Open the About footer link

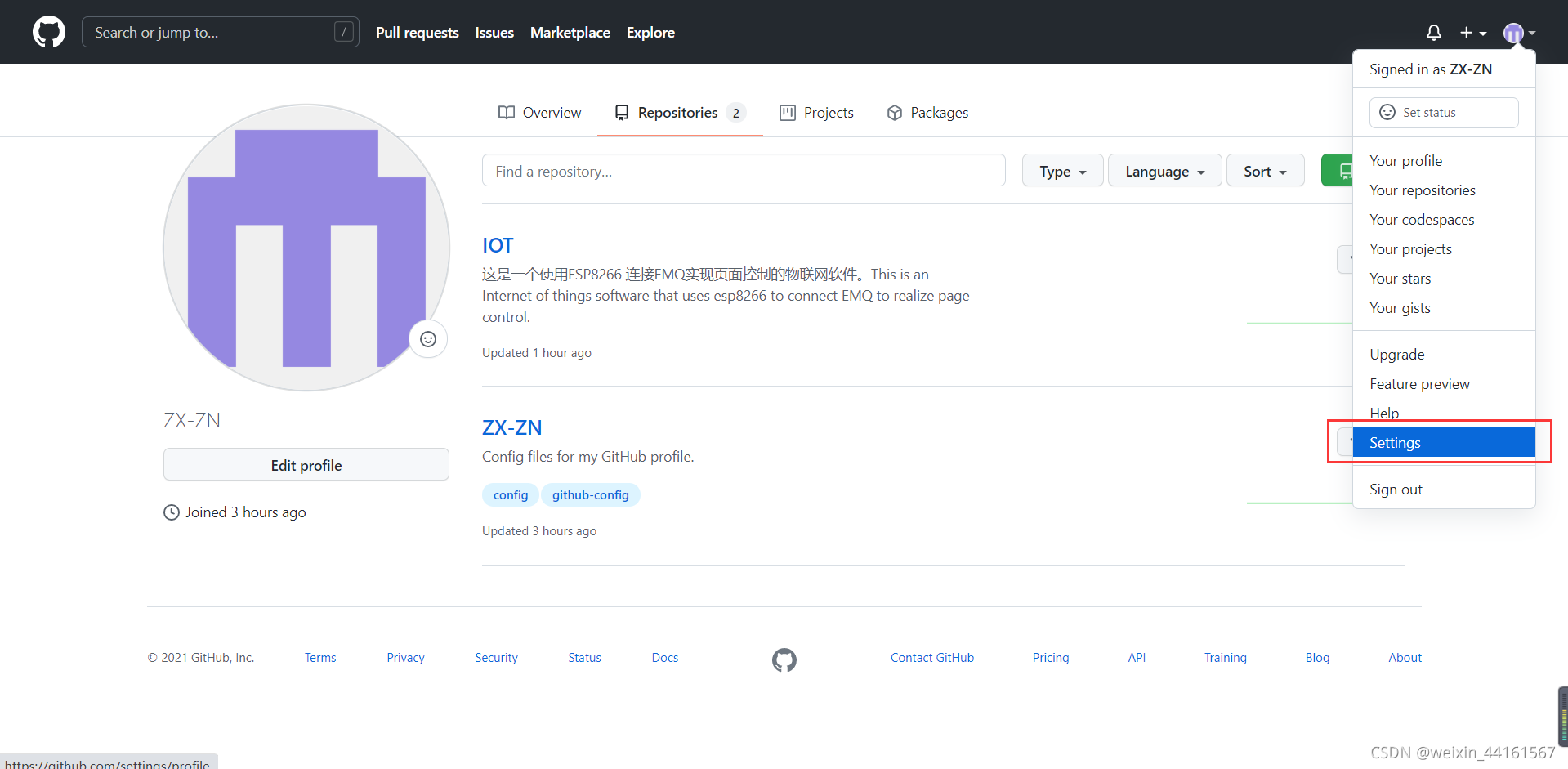tap(1405, 658)
